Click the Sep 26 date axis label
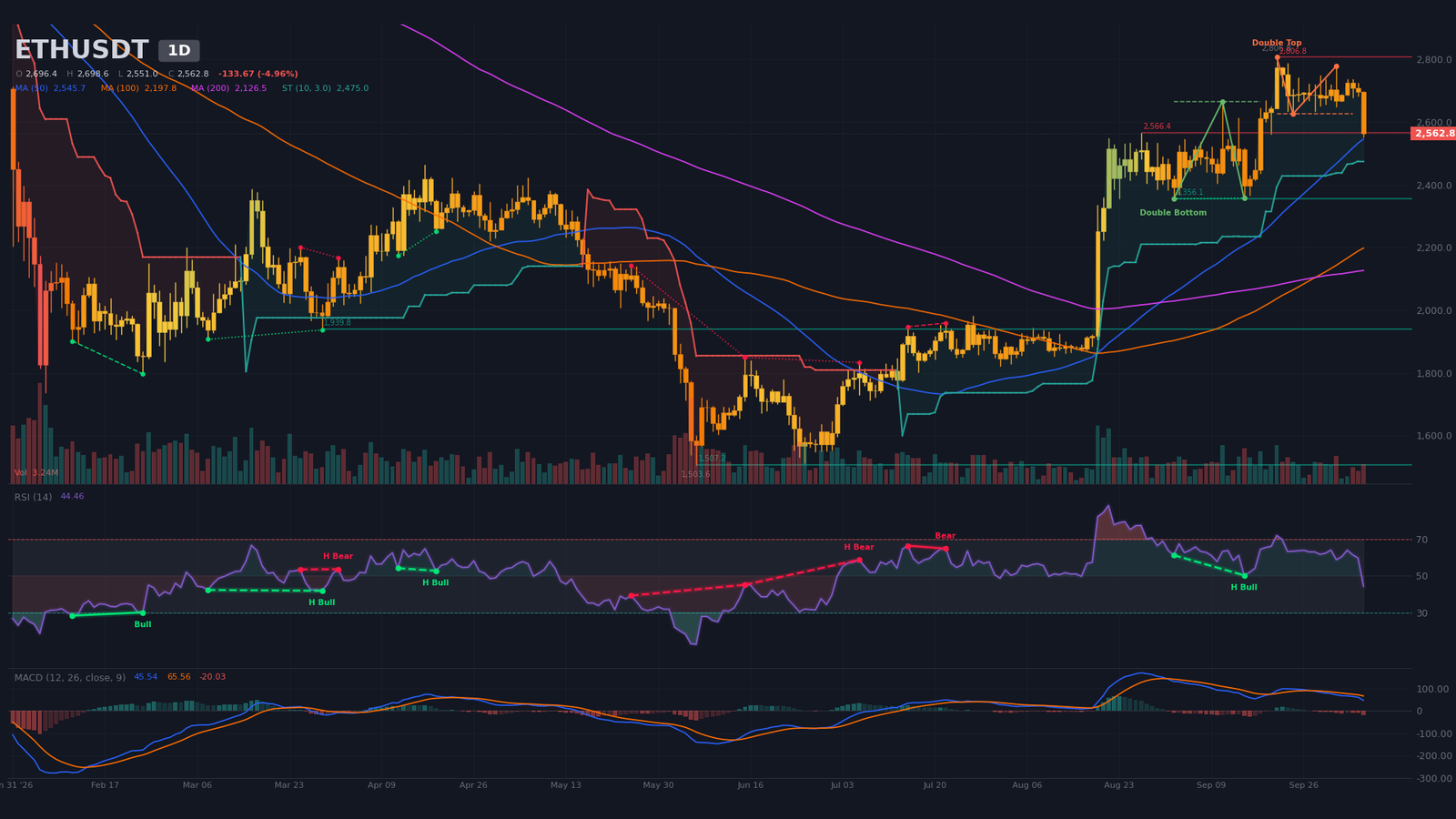The height and width of the screenshot is (819, 1456). (1303, 785)
